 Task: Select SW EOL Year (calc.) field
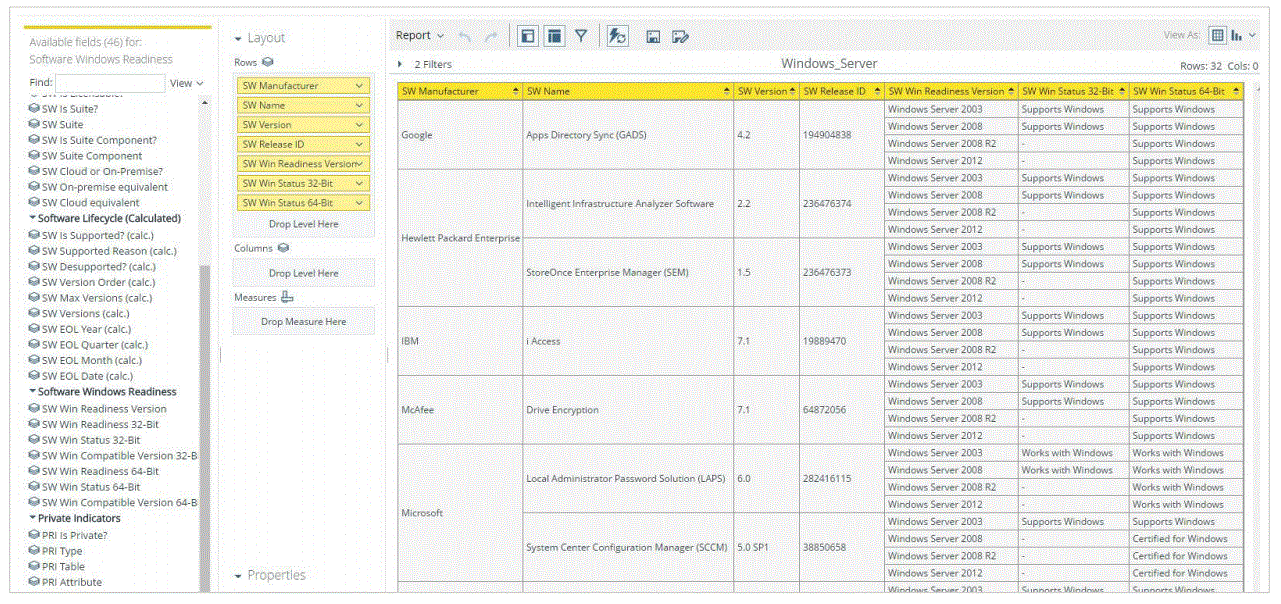point(86,329)
